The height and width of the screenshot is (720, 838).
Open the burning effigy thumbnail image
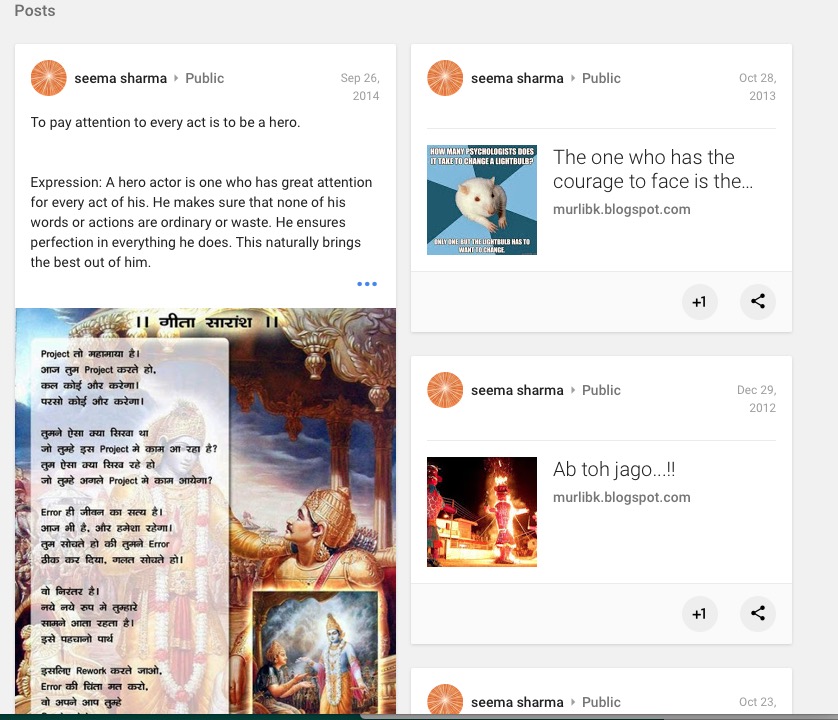pyautogui.click(x=482, y=512)
